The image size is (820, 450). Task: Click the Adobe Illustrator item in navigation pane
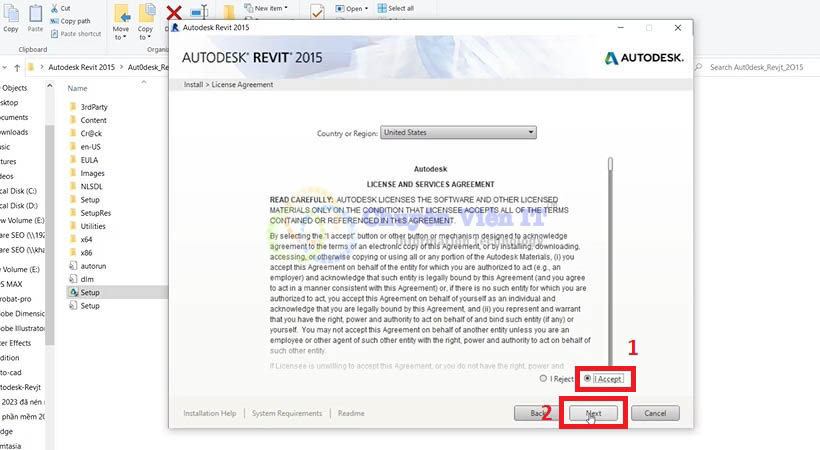point(22,328)
